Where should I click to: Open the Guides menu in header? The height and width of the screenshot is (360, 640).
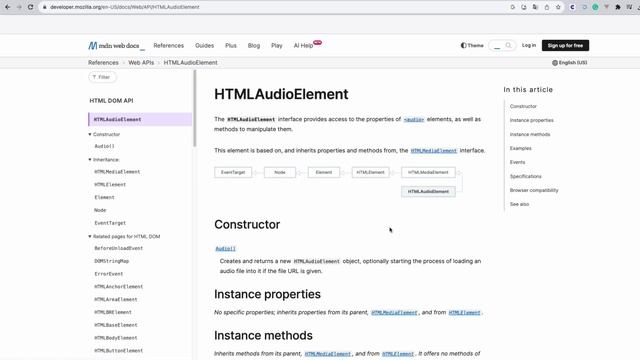pyautogui.click(x=204, y=45)
